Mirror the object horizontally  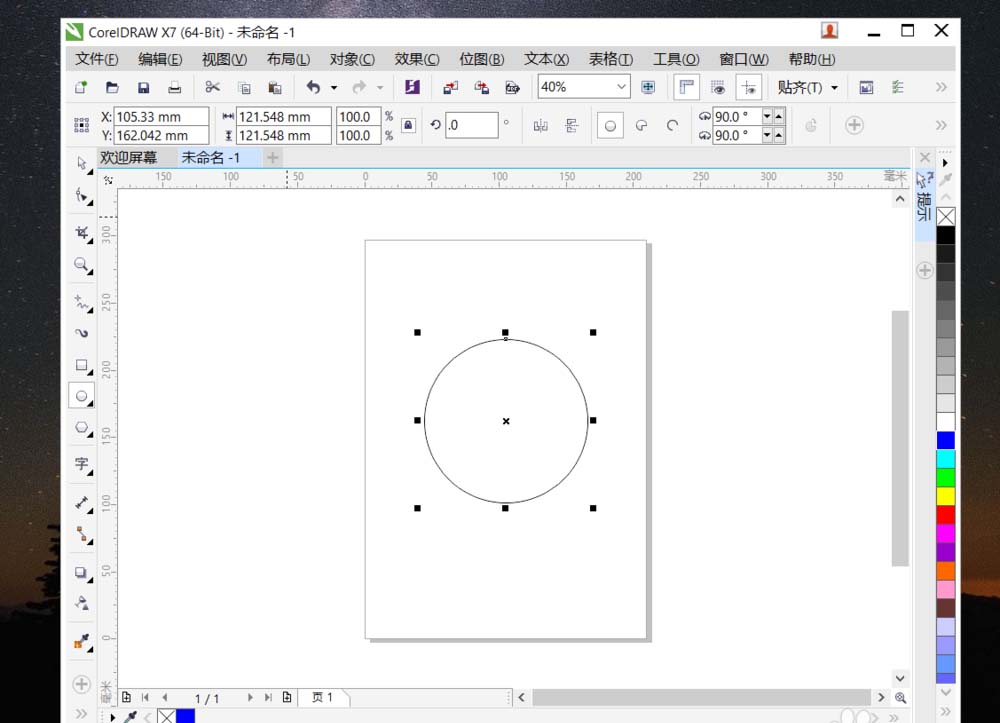click(x=541, y=126)
